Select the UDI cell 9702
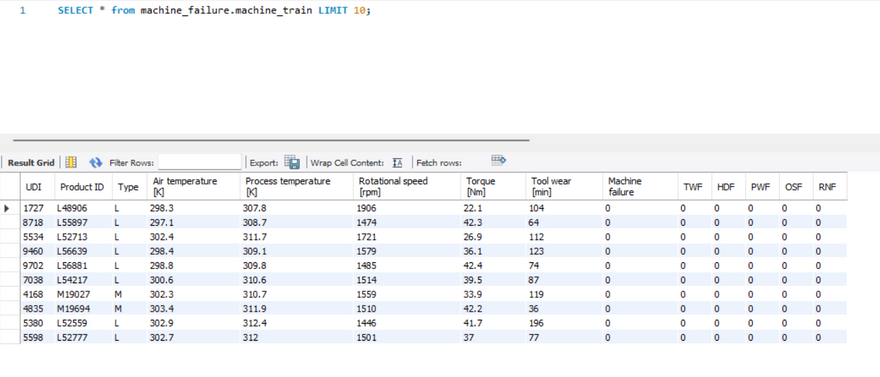The image size is (880, 377). pos(37,265)
